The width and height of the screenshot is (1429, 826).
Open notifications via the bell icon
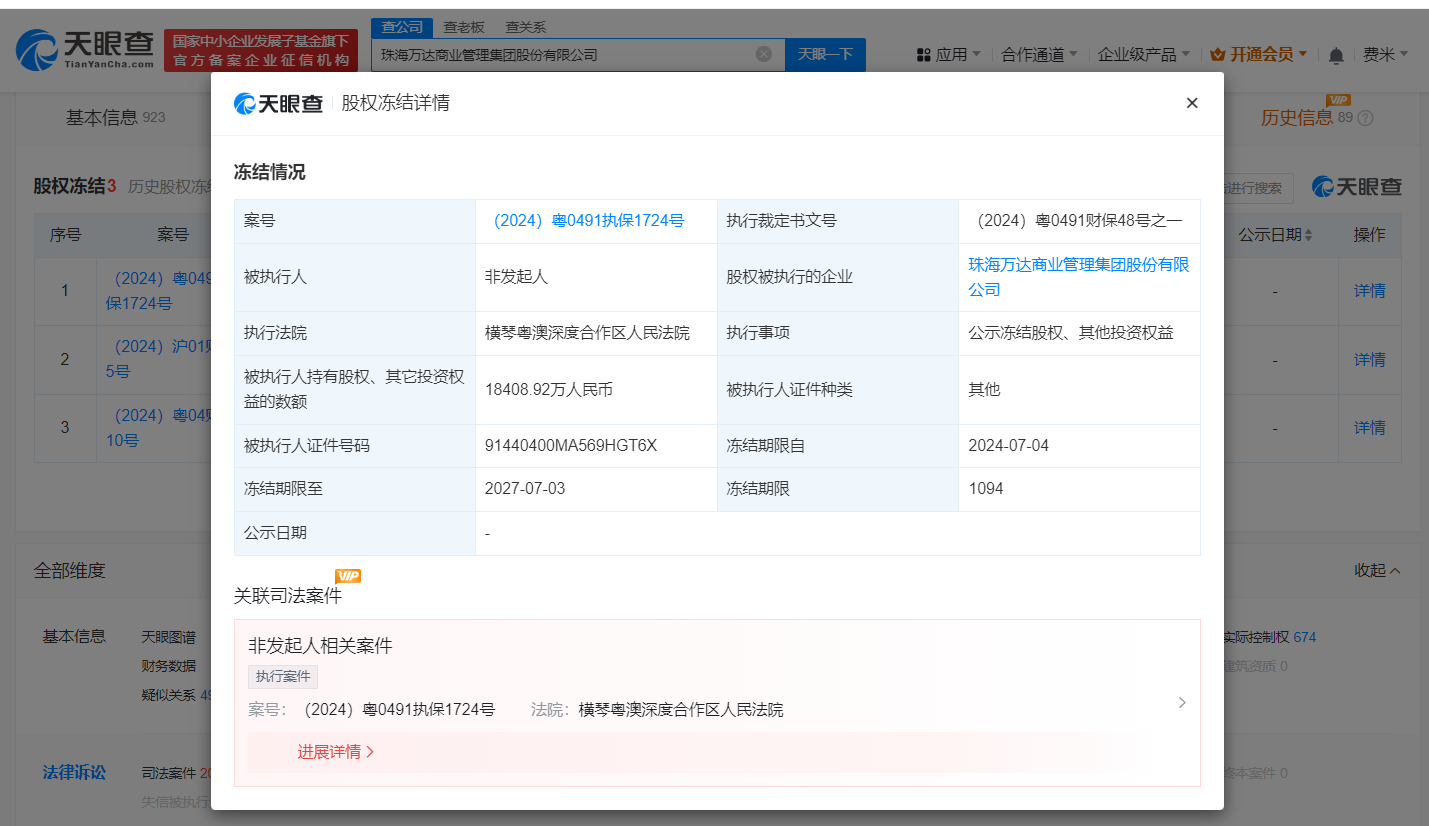[1336, 55]
